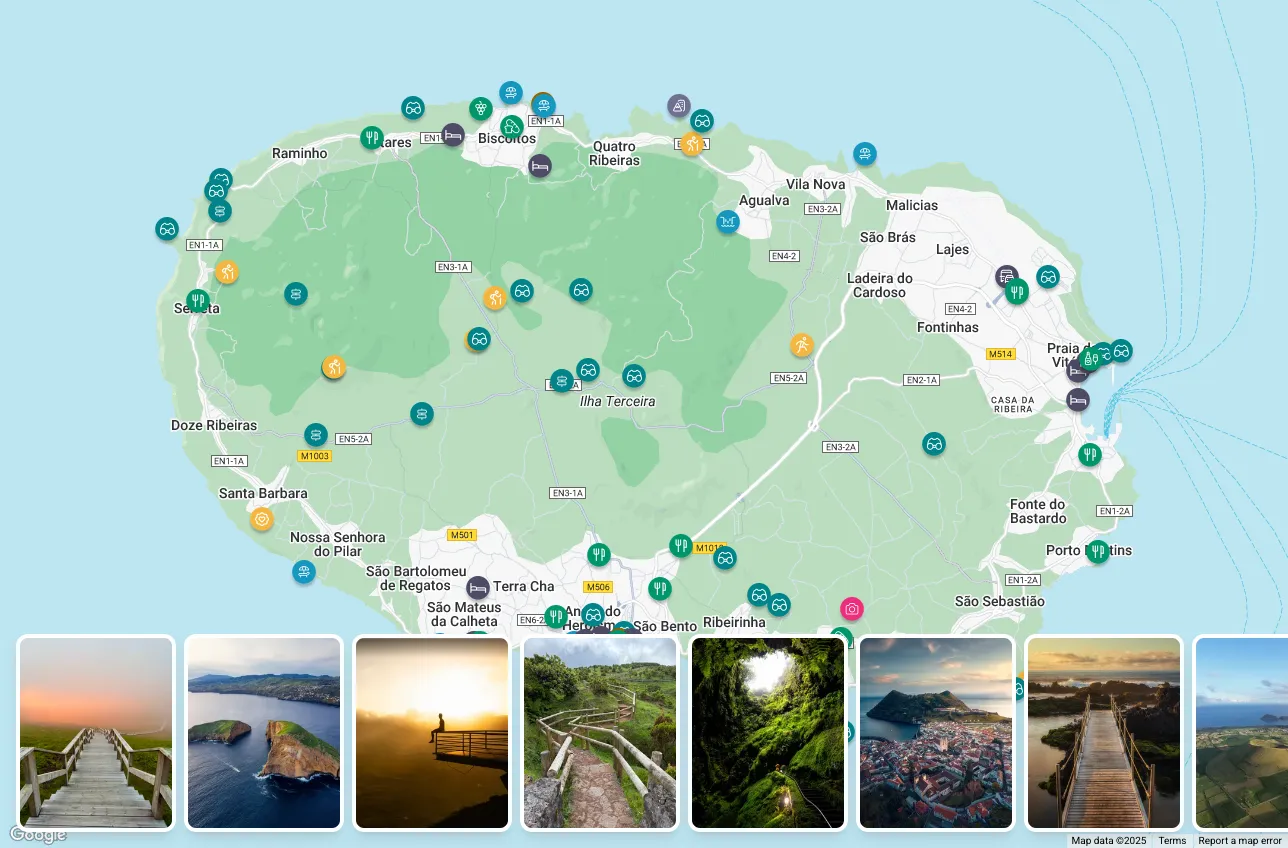
Task: Click the restaurant marker beside EN6-2 label
Action: [x=556, y=617]
